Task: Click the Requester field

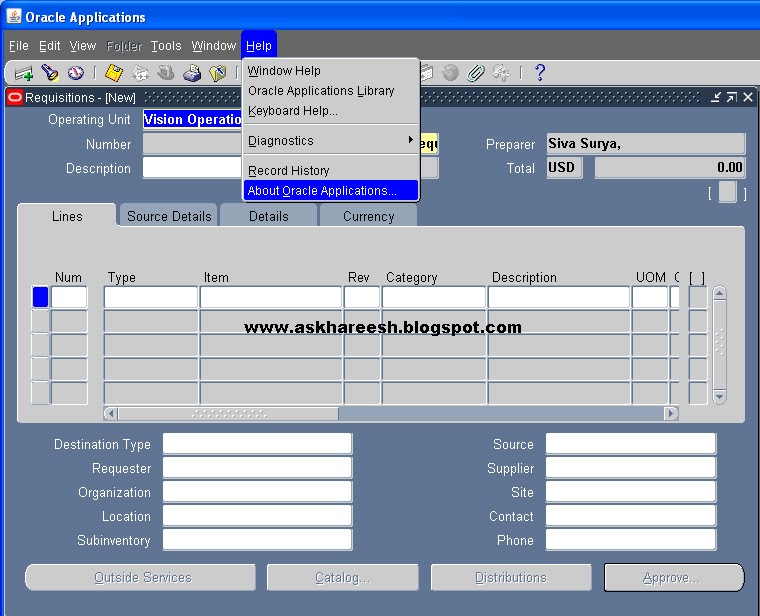Action: point(257,468)
